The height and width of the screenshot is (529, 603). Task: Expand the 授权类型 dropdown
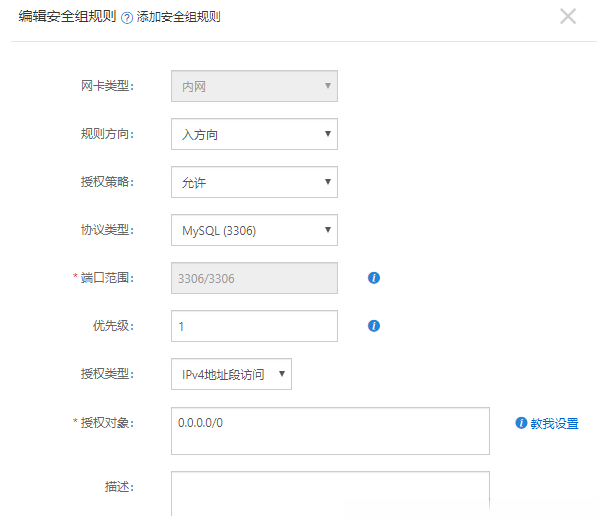tap(231, 375)
